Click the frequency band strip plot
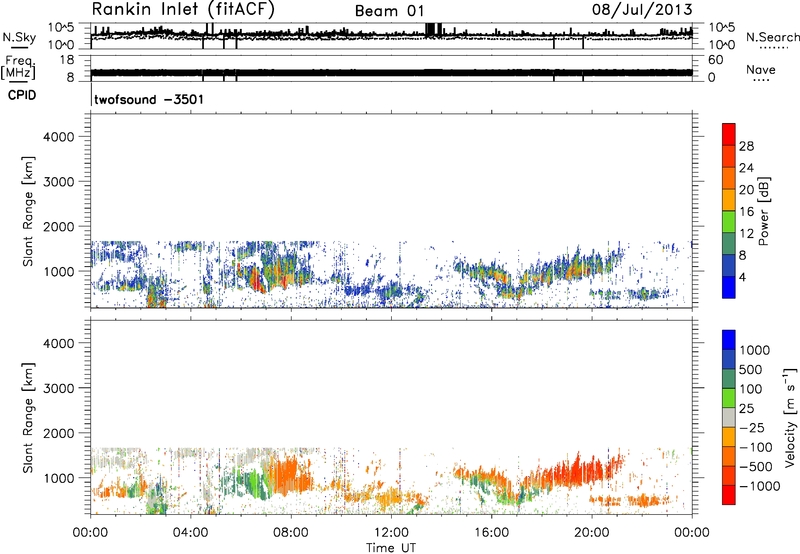This screenshot has width=800, height=554. tap(391, 68)
